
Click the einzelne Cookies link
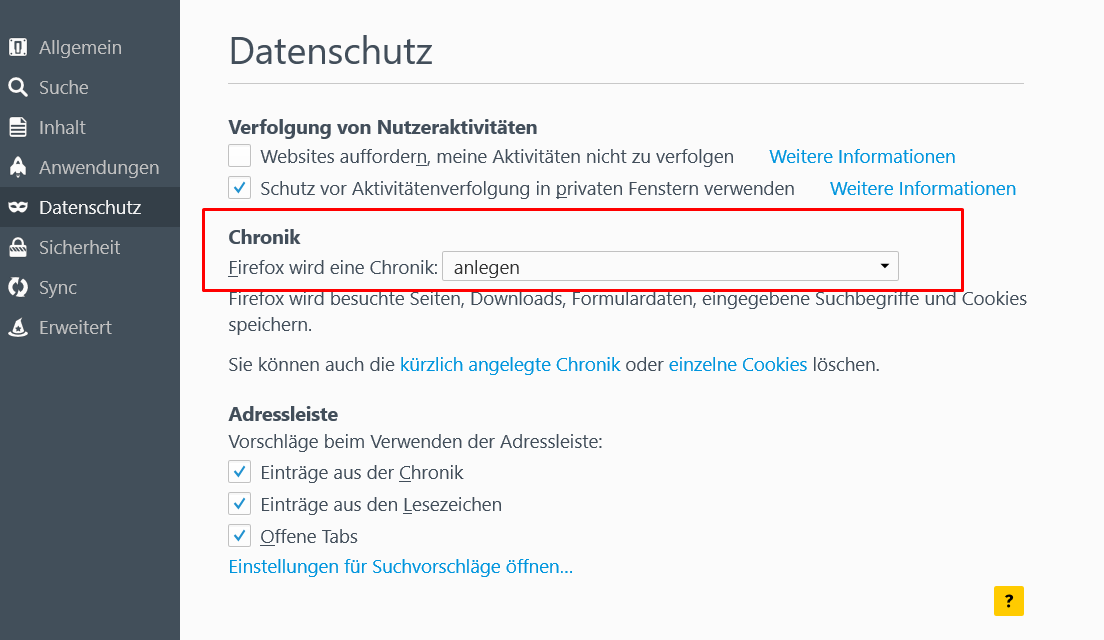coord(738,364)
